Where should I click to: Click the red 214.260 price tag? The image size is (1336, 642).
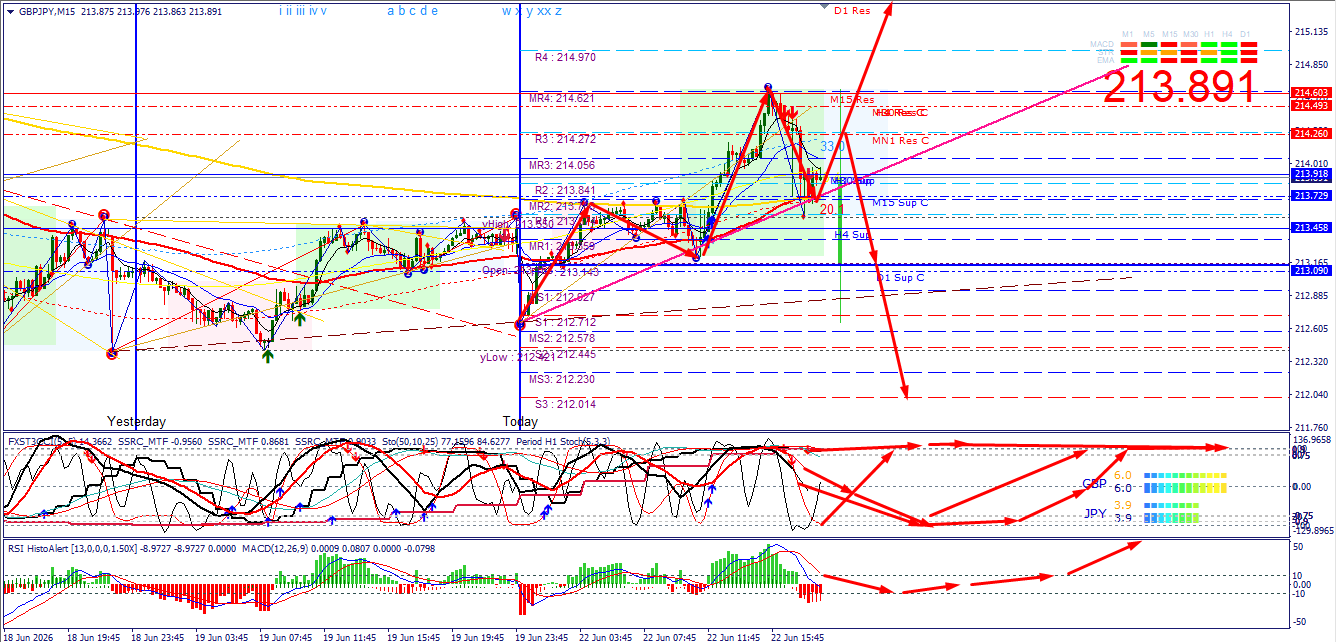point(1310,133)
